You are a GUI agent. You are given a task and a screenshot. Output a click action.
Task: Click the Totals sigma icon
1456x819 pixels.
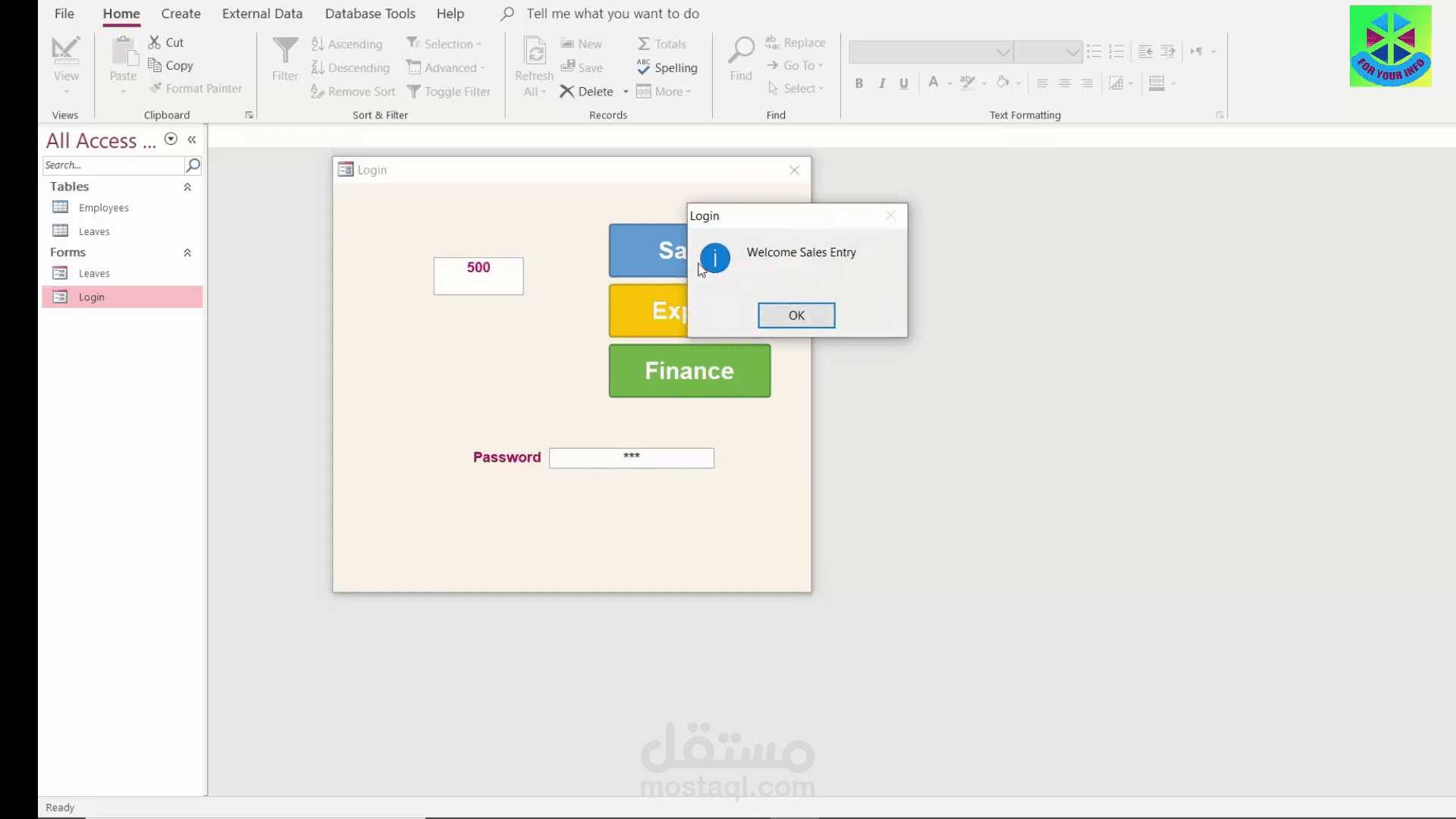click(x=644, y=44)
